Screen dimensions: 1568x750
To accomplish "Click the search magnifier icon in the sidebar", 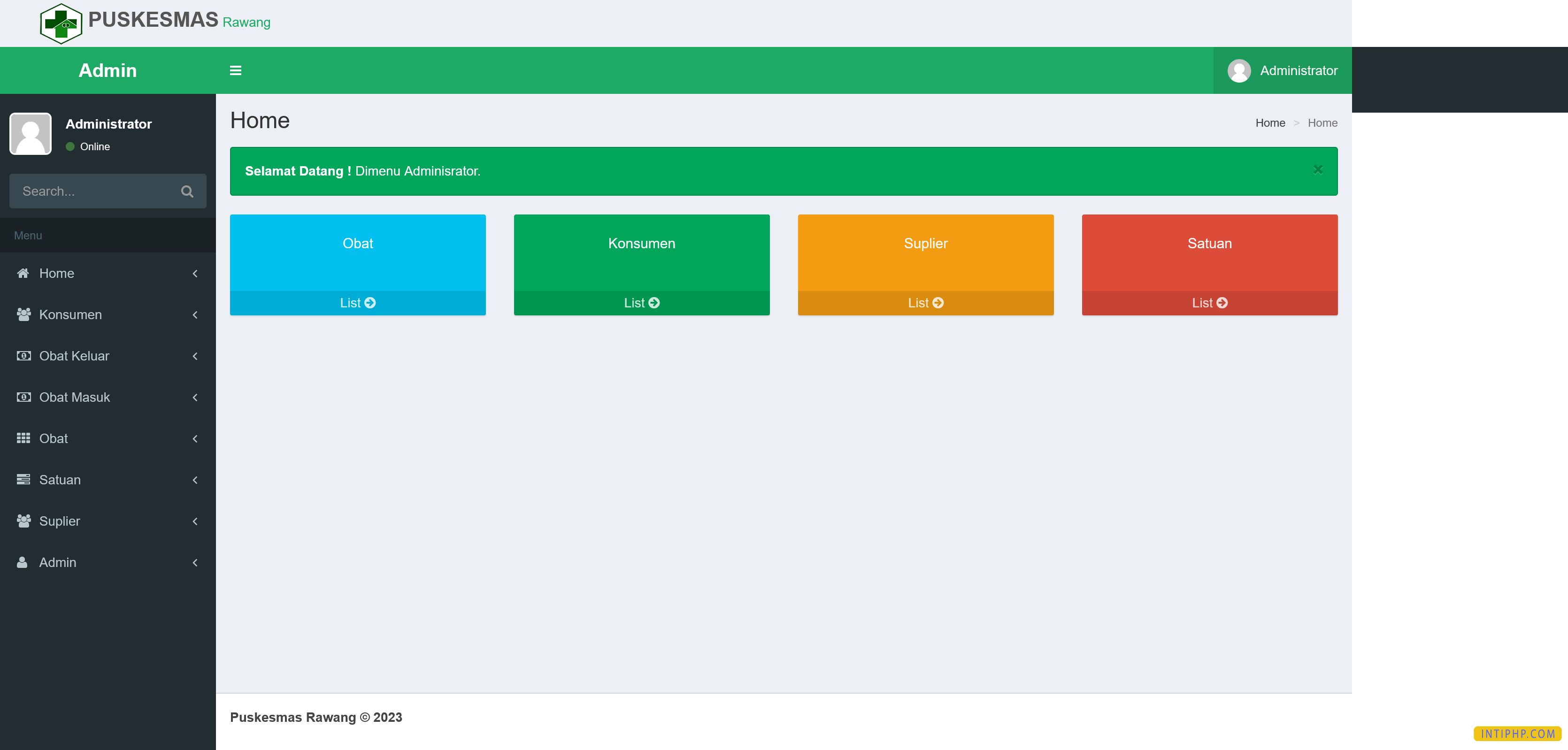I will tap(187, 191).
